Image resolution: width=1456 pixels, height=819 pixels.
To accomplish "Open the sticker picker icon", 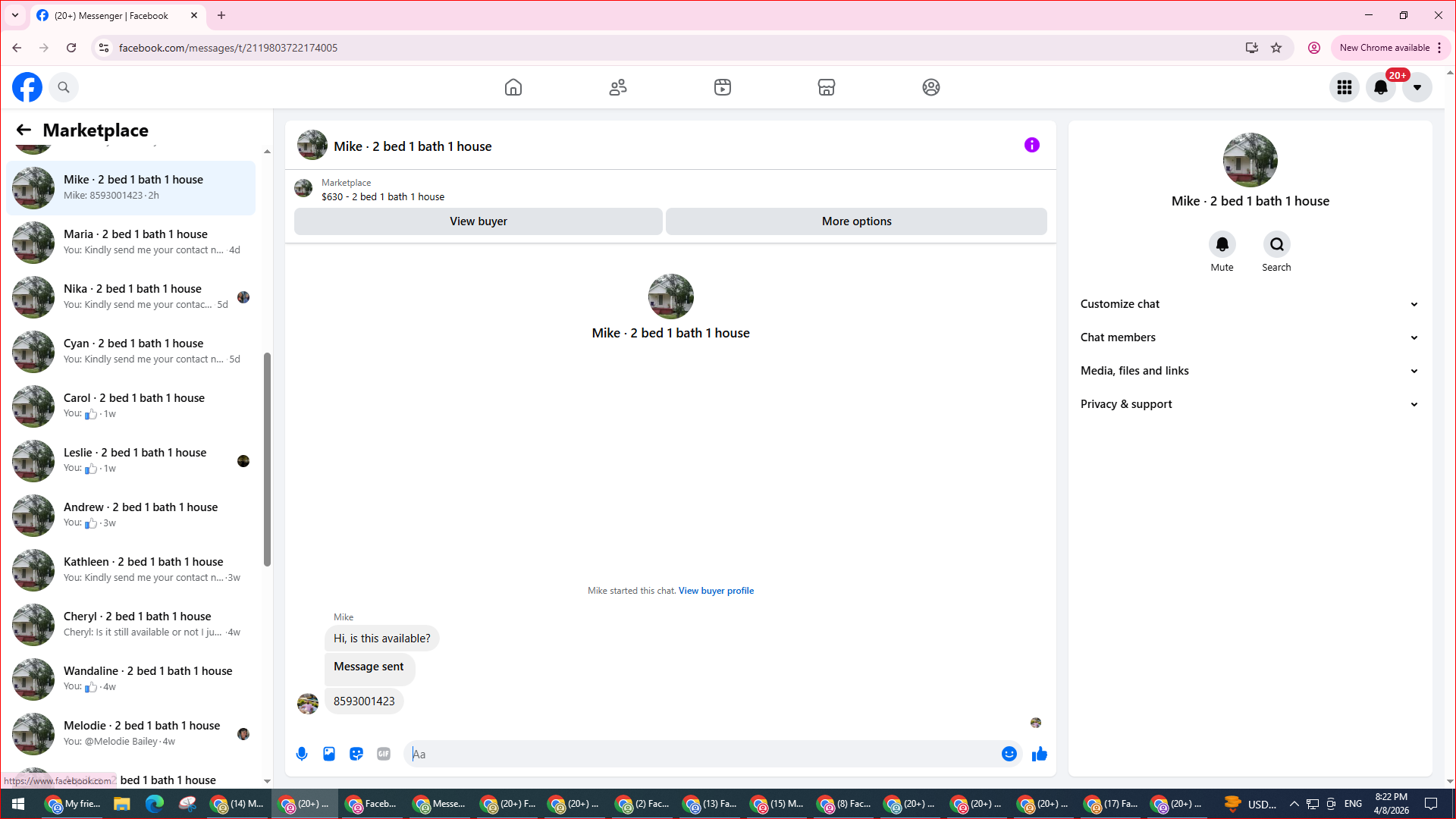I will click(x=356, y=754).
